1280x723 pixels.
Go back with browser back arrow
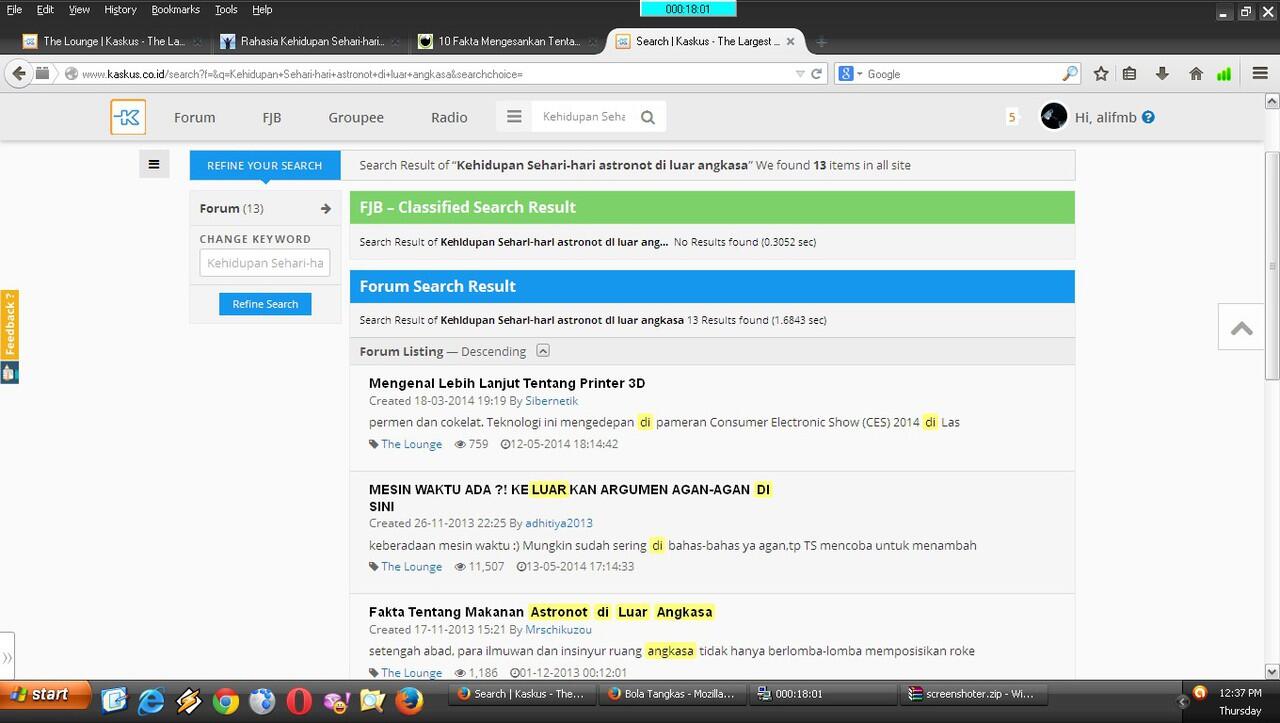coord(18,73)
